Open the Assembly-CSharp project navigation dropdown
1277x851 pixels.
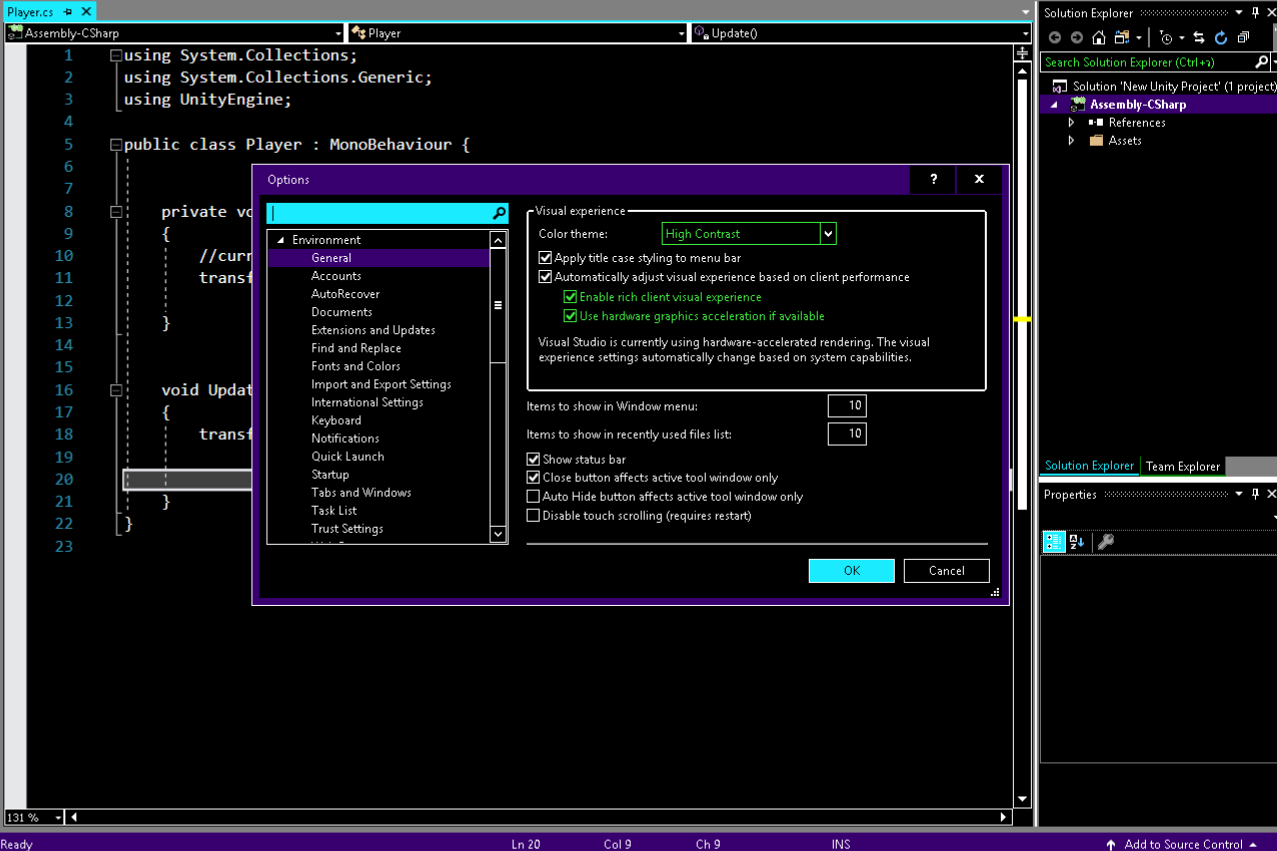pyautogui.click(x=339, y=33)
